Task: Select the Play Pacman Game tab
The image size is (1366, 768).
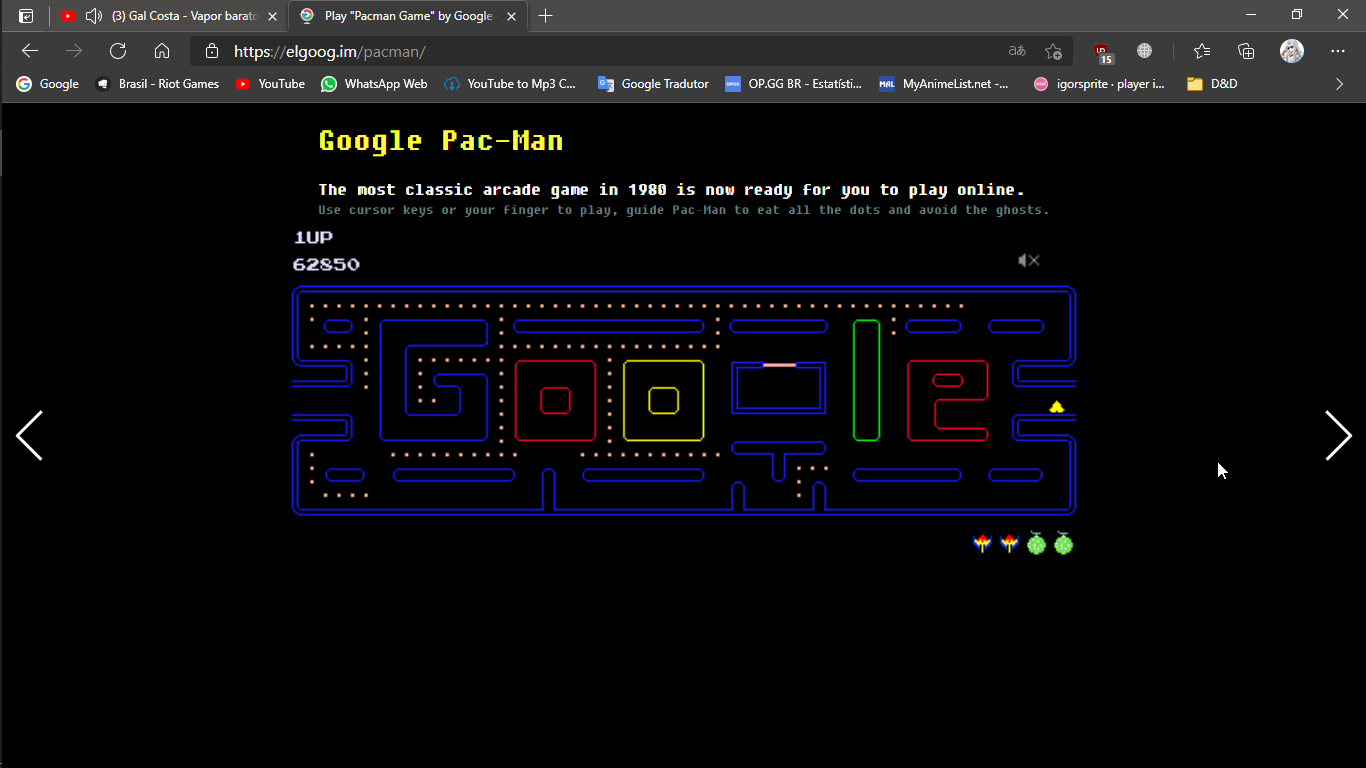Action: tap(408, 16)
